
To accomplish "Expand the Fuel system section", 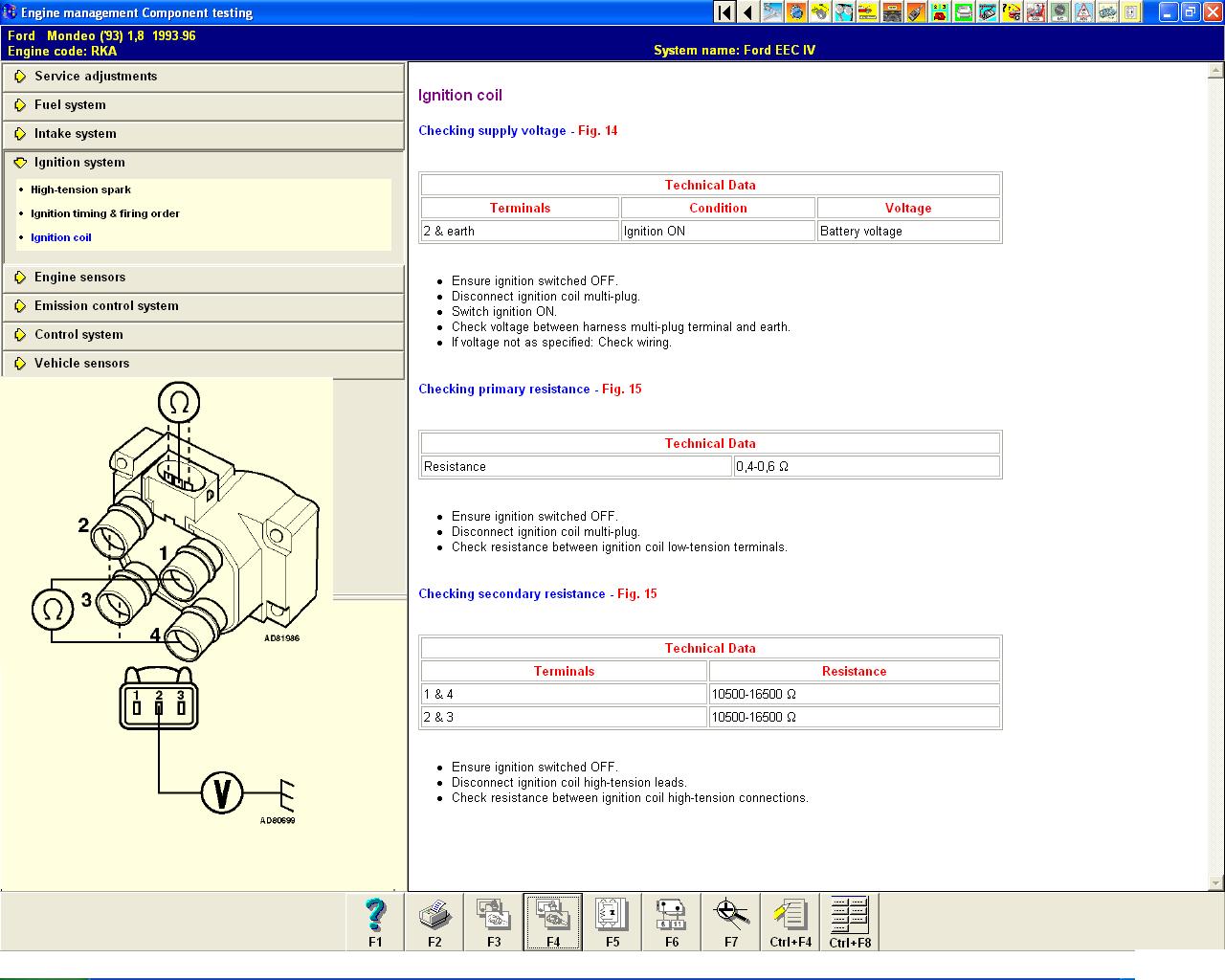I will point(204,105).
